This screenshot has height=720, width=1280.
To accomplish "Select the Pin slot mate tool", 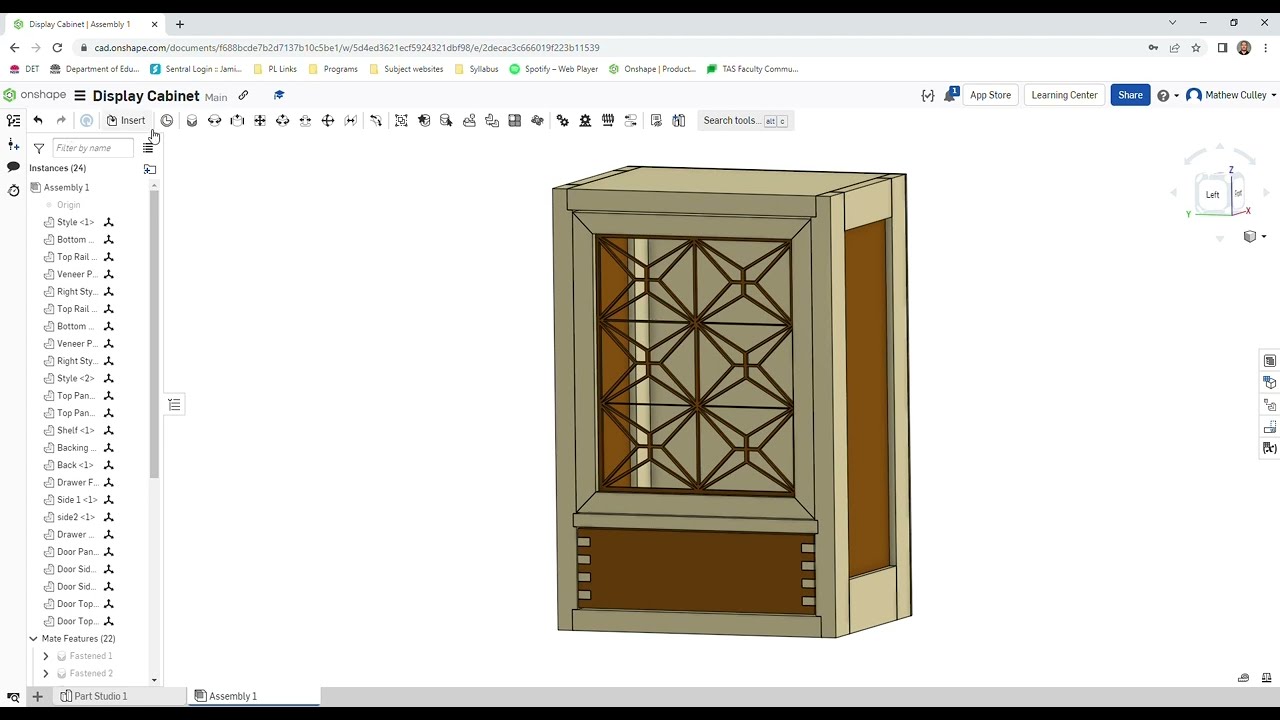I will [x=305, y=121].
